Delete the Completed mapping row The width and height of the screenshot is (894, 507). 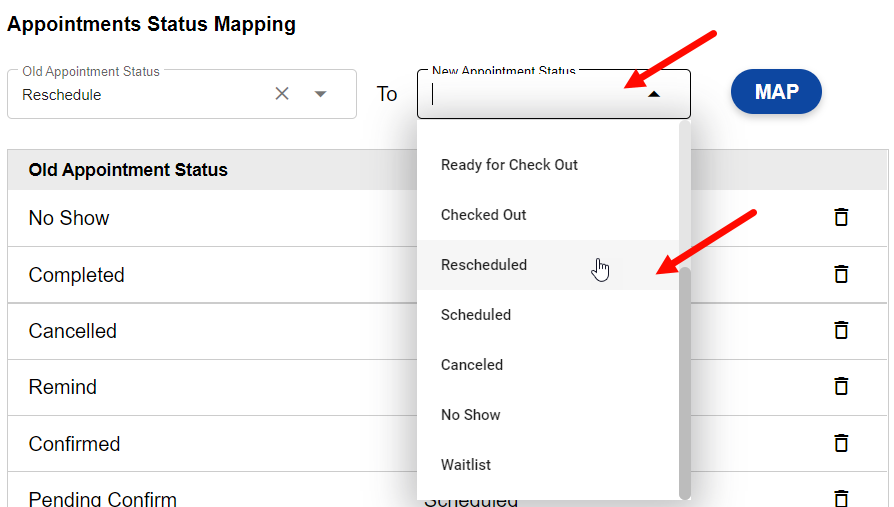point(841,274)
